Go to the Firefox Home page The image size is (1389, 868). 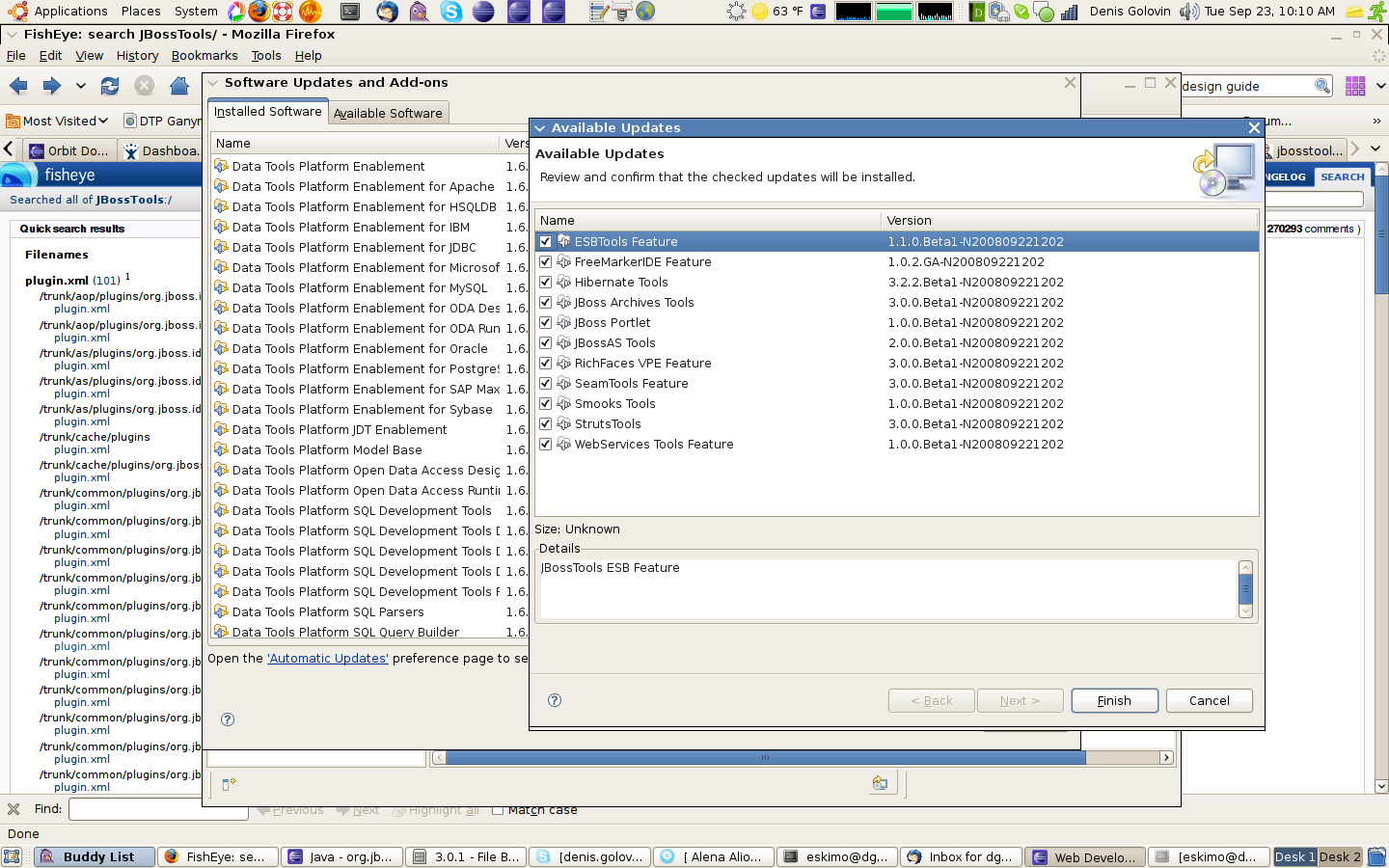(178, 87)
